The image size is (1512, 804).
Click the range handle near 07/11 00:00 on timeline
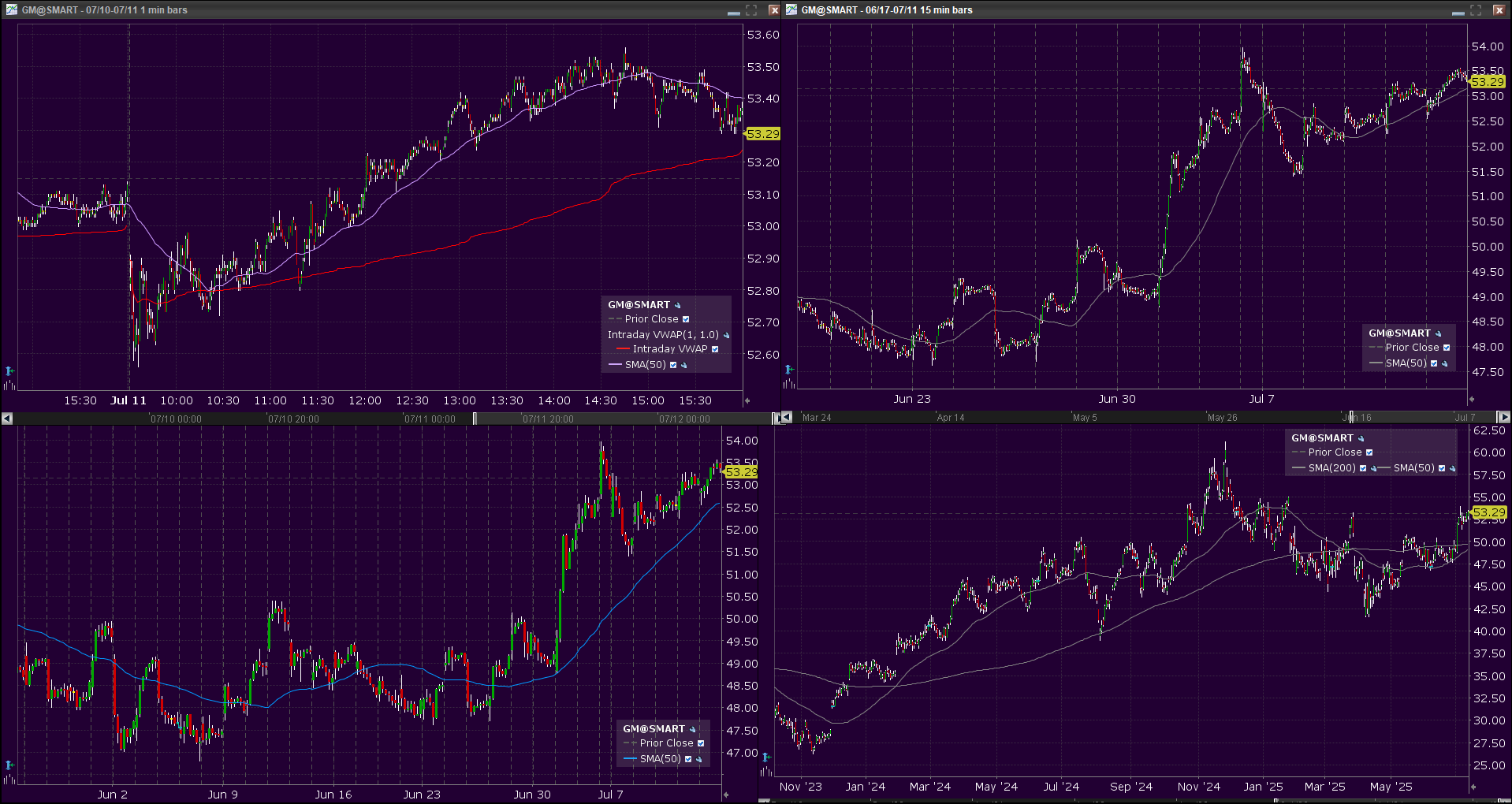[475, 419]
